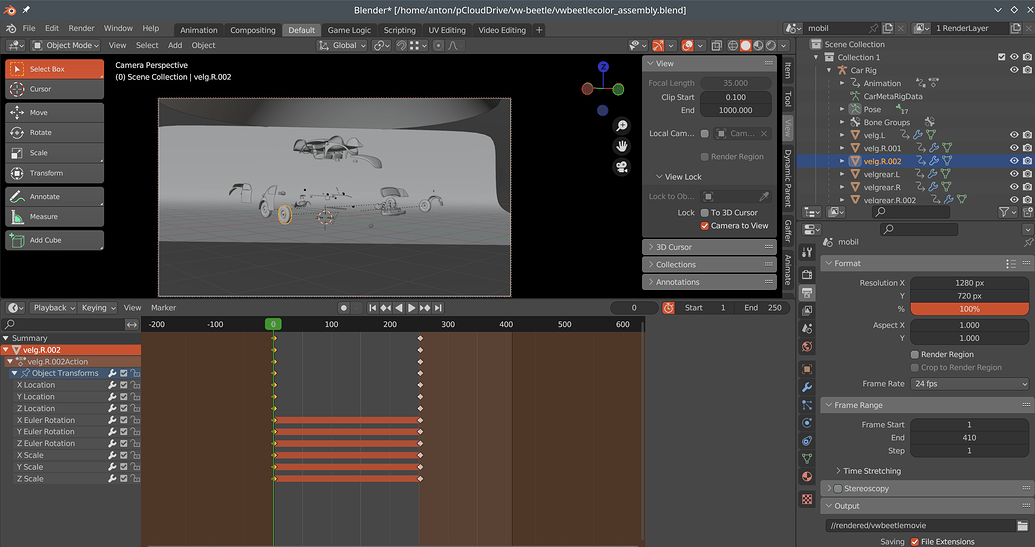Select the Transform tool
The height and width of the screenshot is (547, 1035).
[x=54, y=173]
